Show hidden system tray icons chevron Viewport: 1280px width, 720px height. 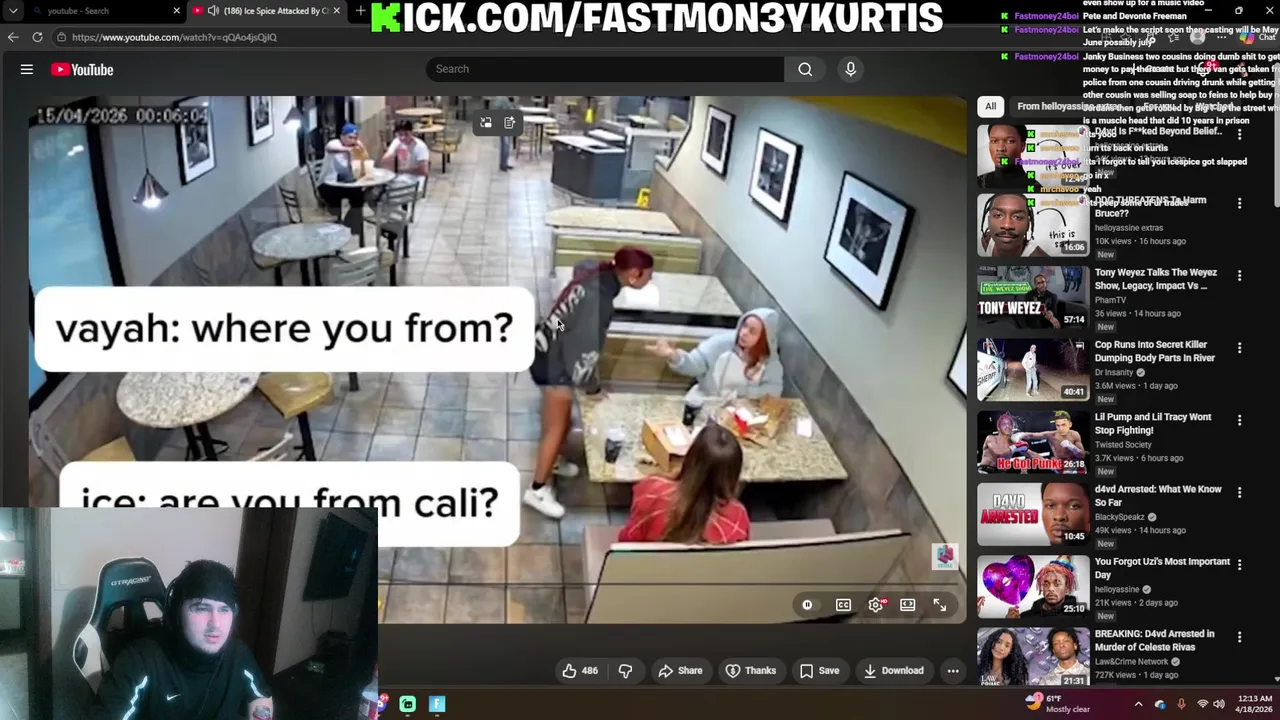[x=1138, y=704]
